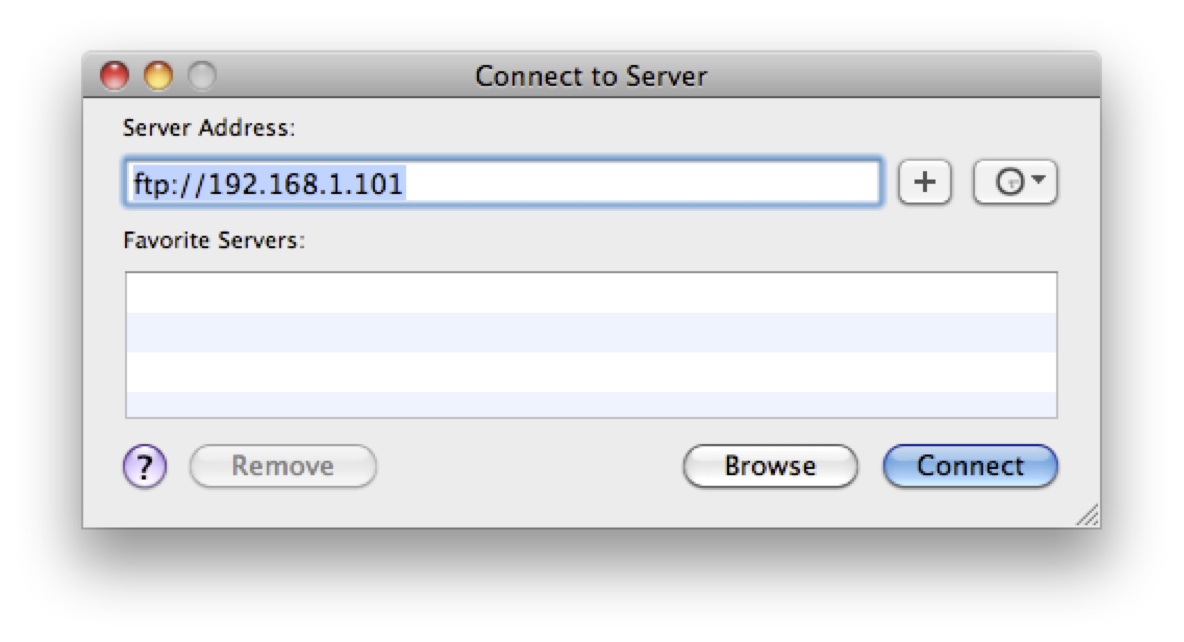Select the third row of Favorite Servers list
The image size is (1184, 642).
click(590, 372)
